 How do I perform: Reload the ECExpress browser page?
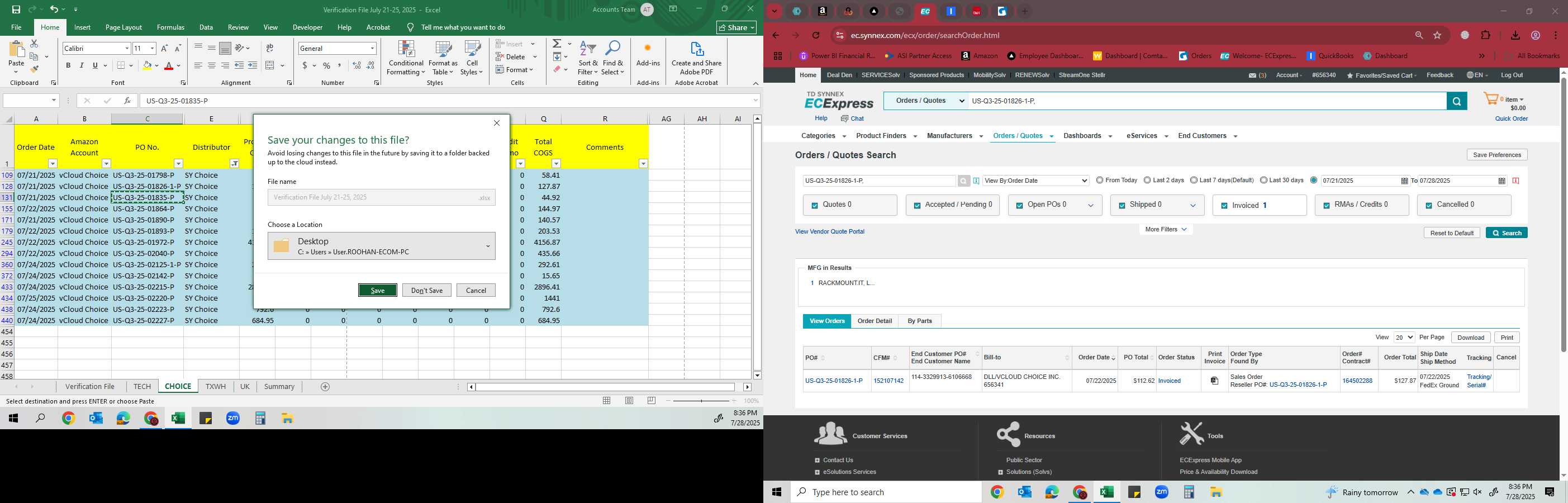pyautogui.click(x=816, y=35)
